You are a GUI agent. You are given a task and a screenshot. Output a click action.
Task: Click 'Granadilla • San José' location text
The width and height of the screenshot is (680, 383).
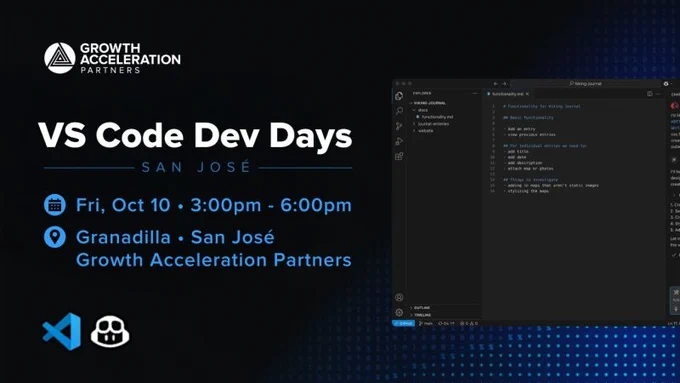point(175,237)
